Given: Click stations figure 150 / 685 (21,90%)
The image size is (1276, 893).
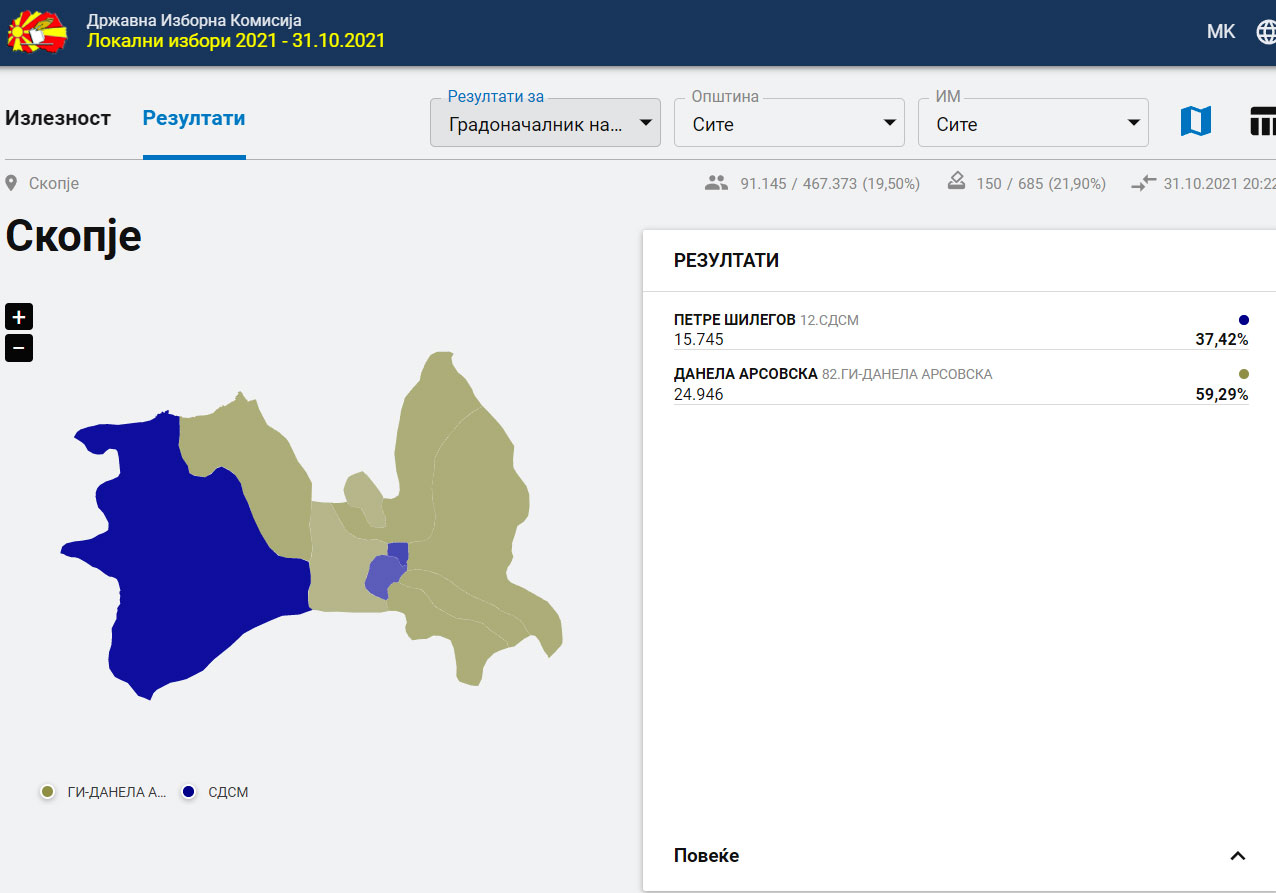Looking at the screenshot, I should 1041,184.
